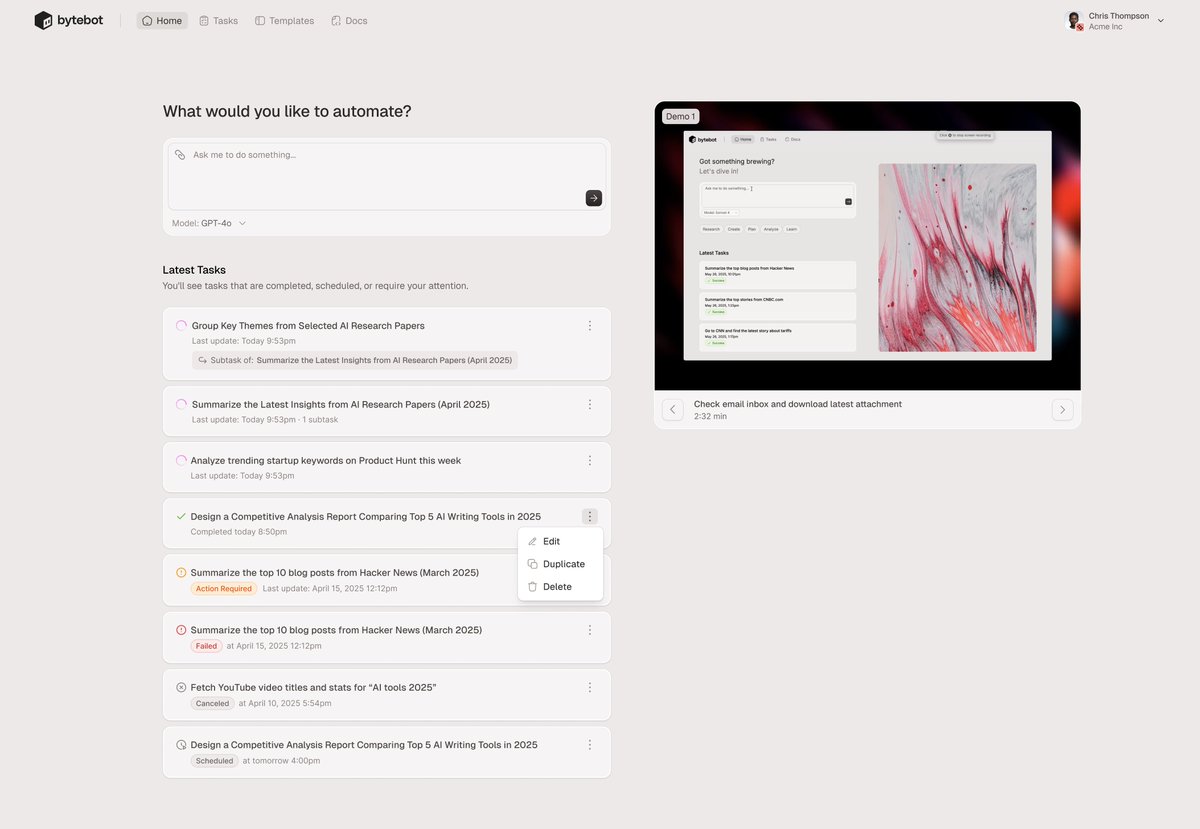The image size is (1200, 829).
Task: Open the options menu for Group Key Themes task
Action: 590,326
